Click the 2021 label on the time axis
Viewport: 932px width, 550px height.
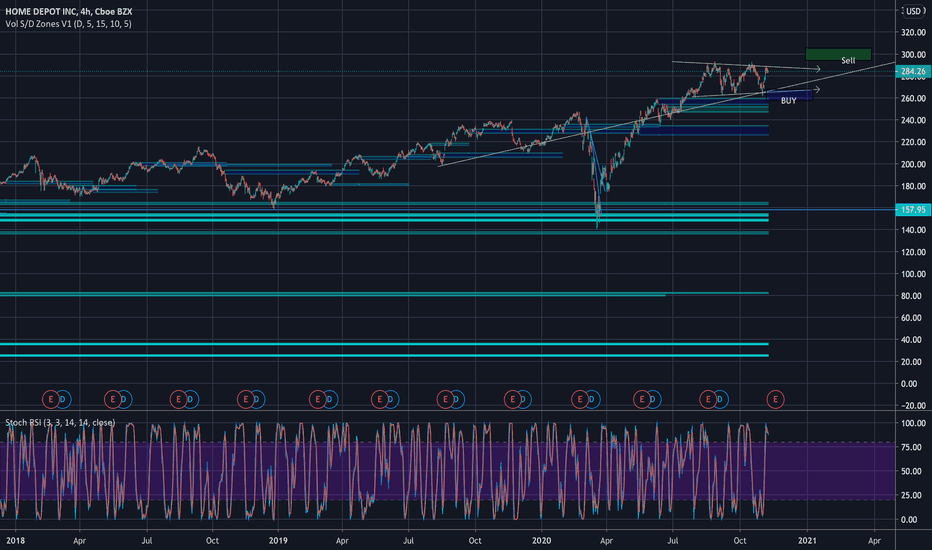click(x=807, y=540)
